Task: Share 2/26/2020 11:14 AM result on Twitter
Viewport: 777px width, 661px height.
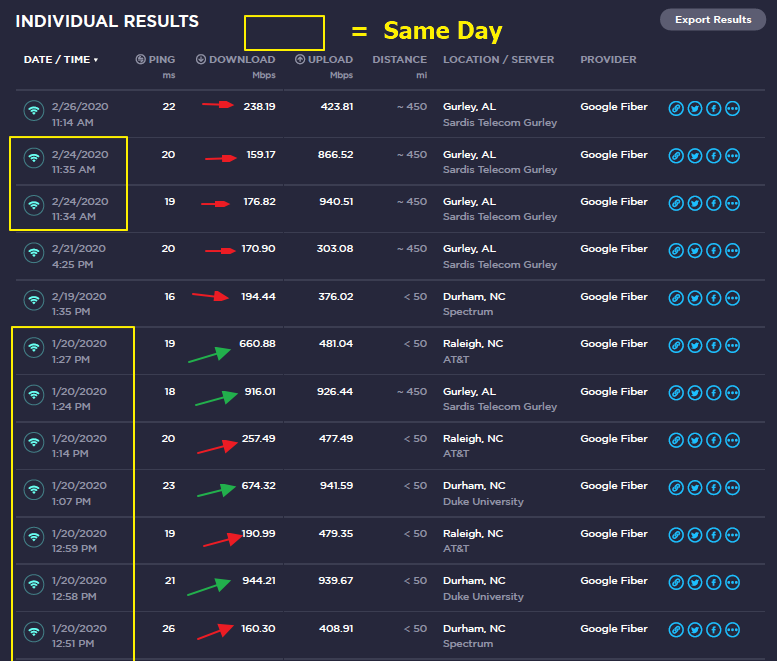Action: tap(695, 108)
